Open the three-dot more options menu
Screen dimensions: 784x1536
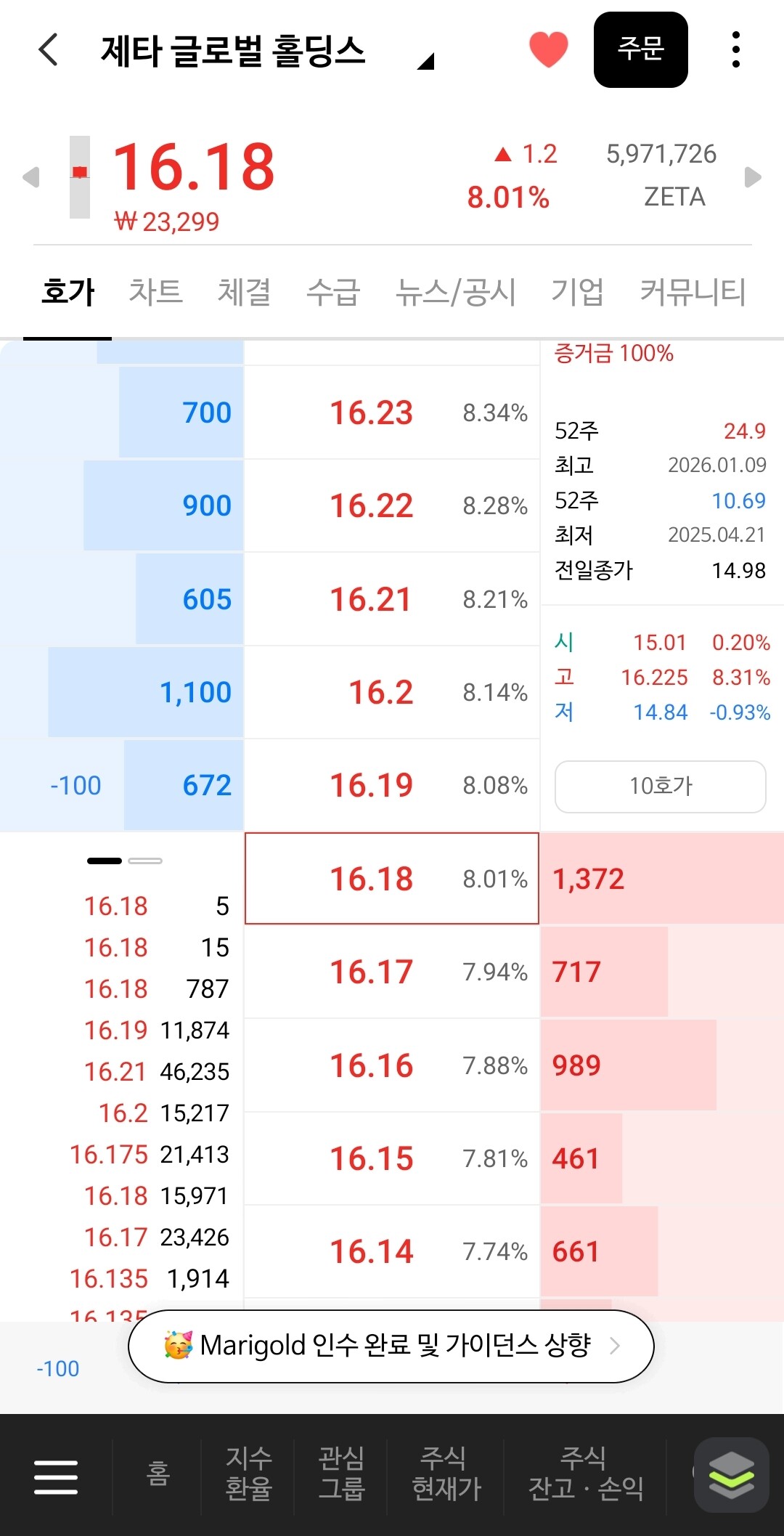click(x=736, y=49)
